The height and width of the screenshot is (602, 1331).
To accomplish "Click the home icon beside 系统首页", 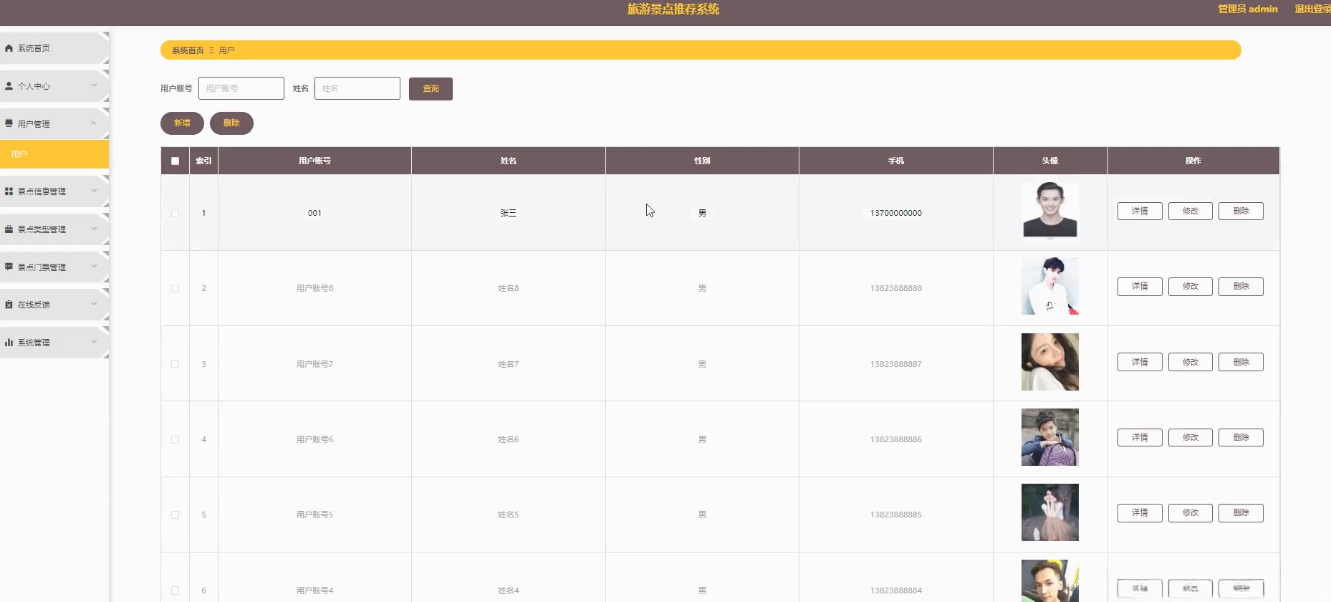I will tap(9, 48).
